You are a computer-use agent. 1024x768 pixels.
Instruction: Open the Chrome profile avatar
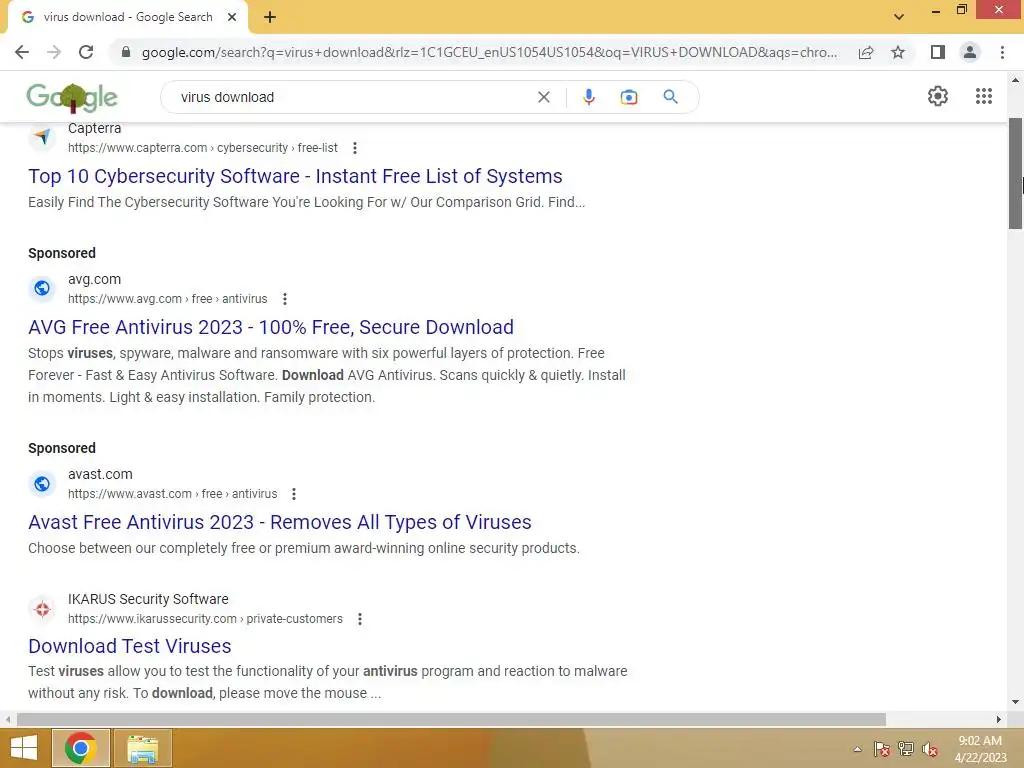pos(970,52)
